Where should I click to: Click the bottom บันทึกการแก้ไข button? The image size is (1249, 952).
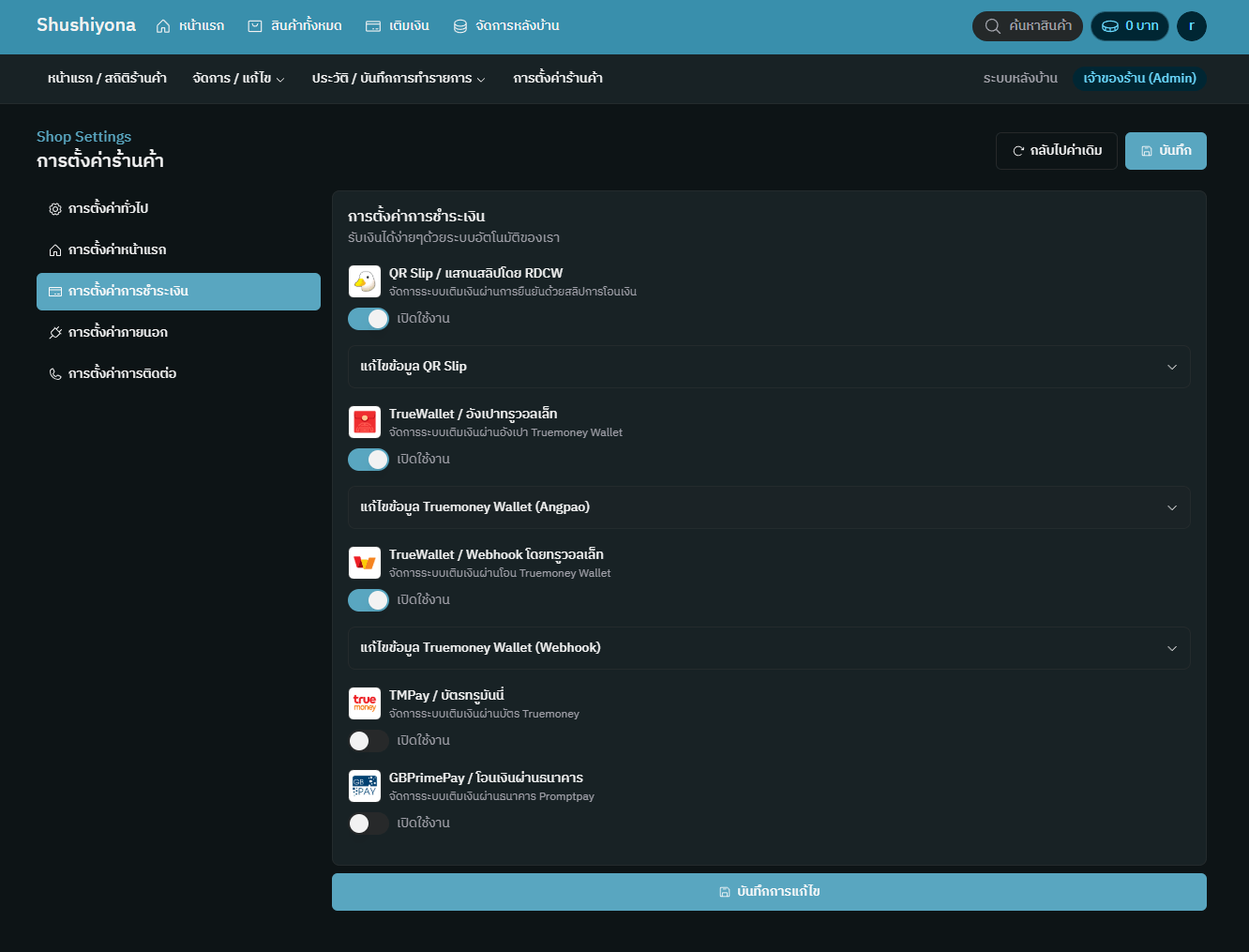tap(769, 892)
